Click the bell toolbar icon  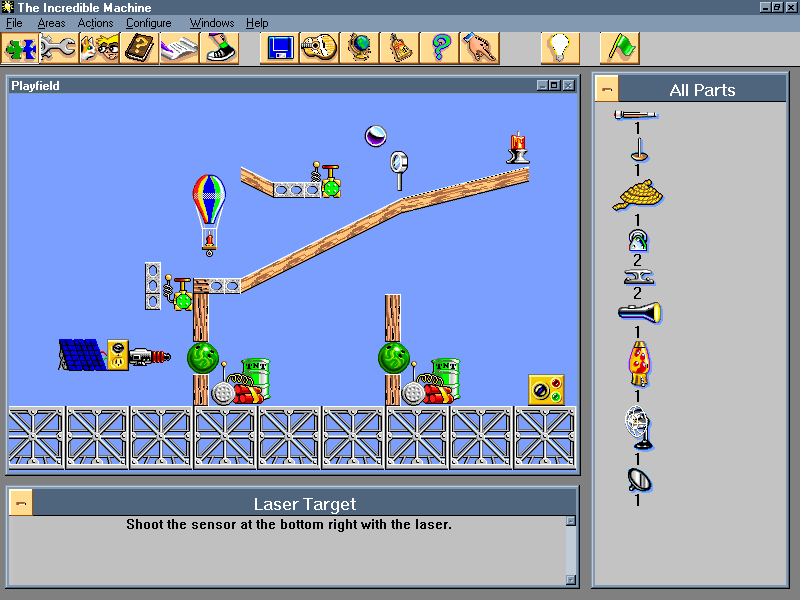399,48
